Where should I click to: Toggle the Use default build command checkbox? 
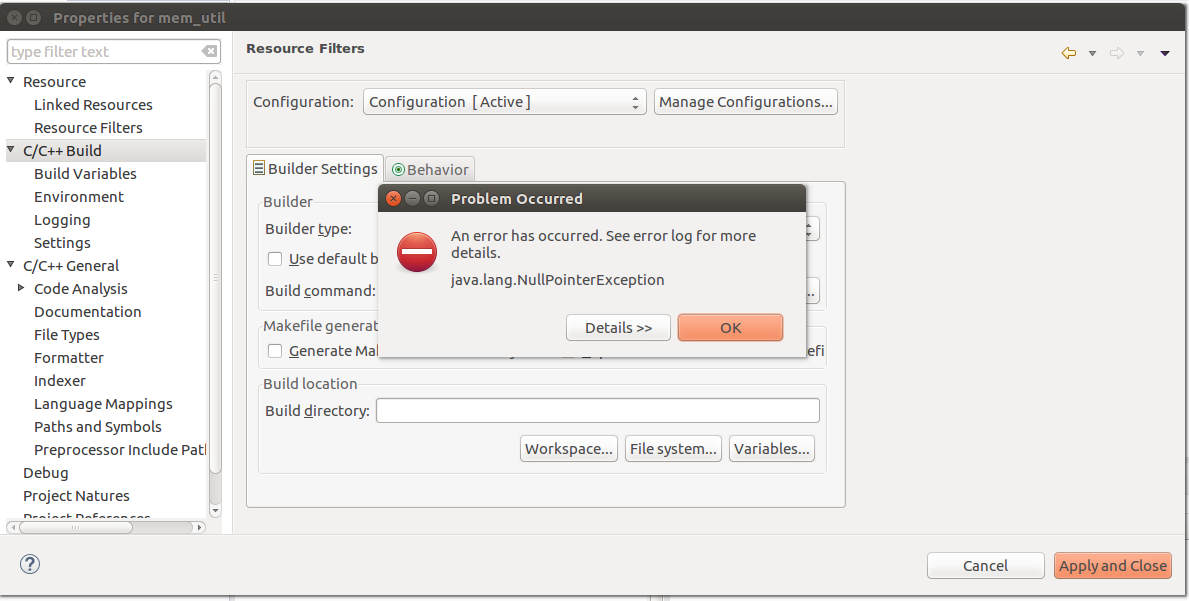click(x=275, y=259)
